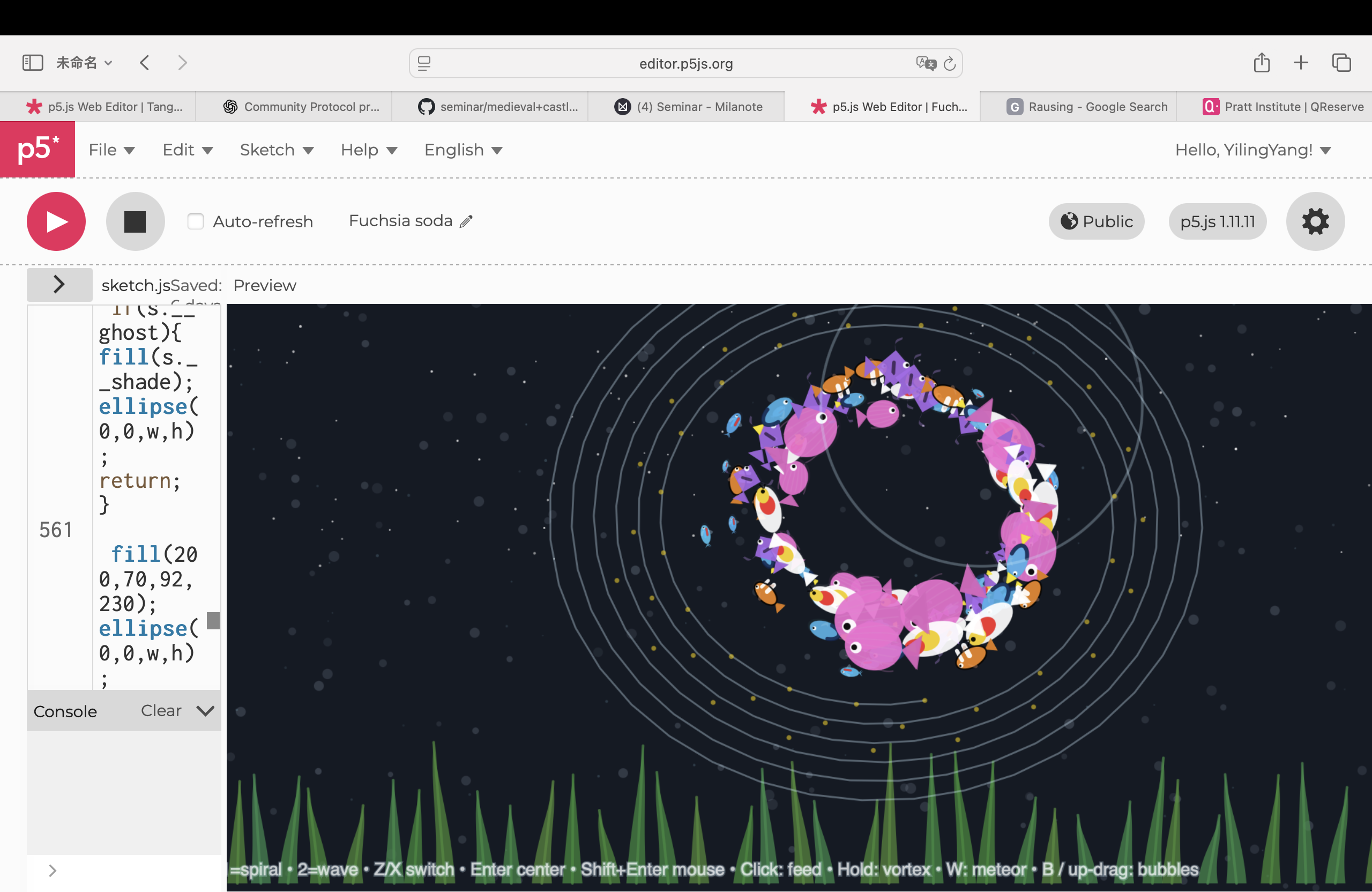
Task: Click the pencil icon to rename sketch
Action: pos(466,221)
